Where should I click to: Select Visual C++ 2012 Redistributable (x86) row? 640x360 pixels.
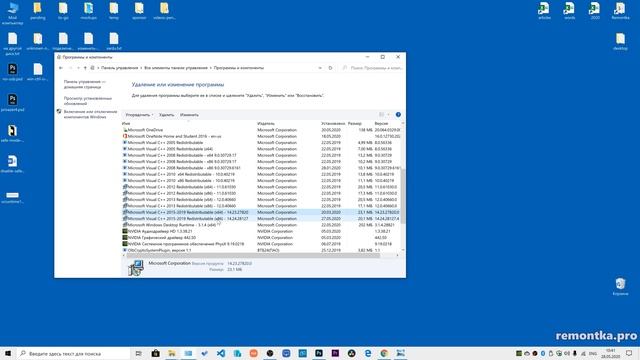[x=261, y=193]
